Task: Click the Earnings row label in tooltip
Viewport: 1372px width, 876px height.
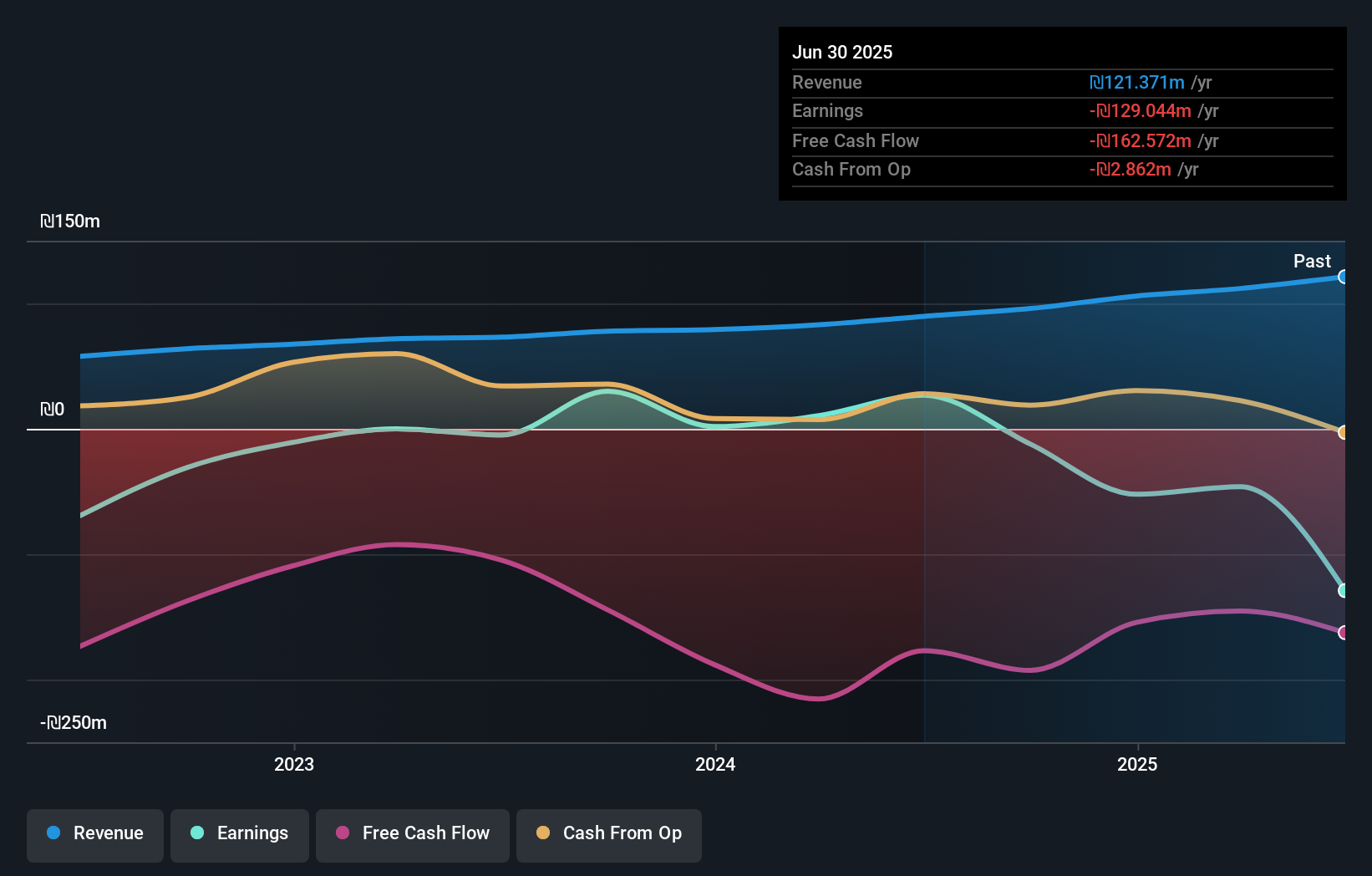Action: pos(827,111)
